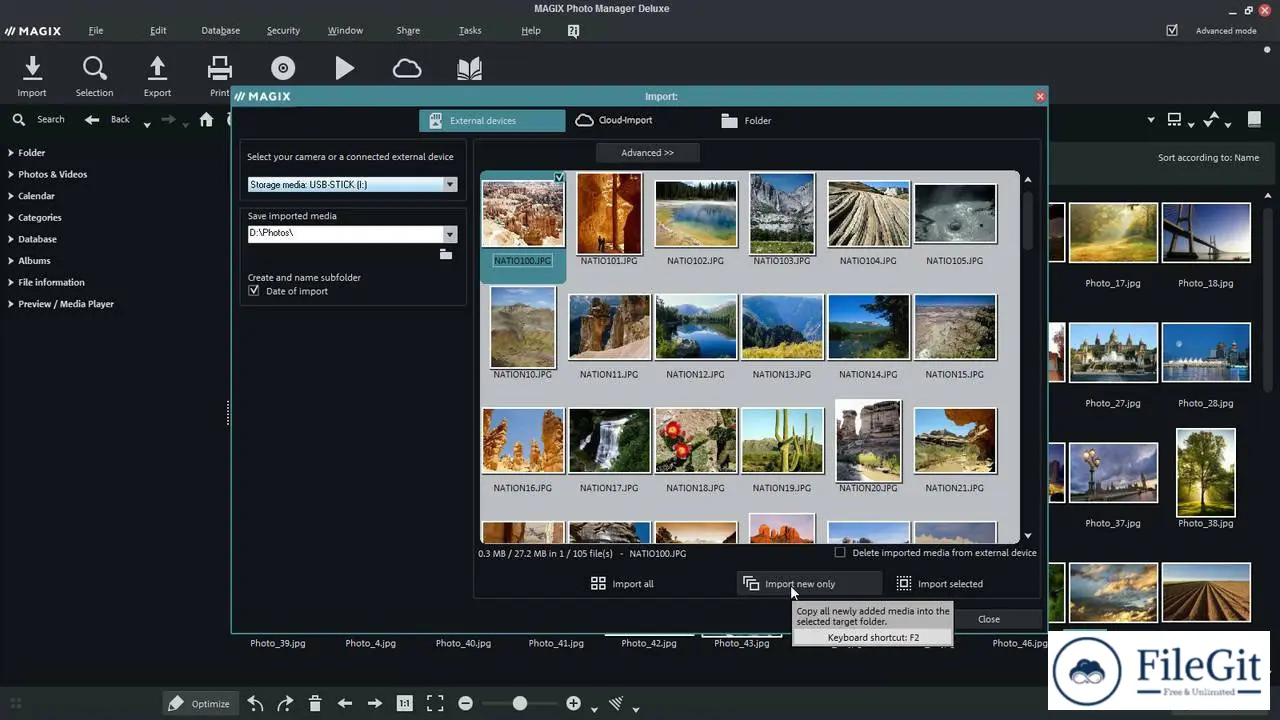Select the NATIO17.JPG waterfall thumbnail

click(x=609, y=441)
